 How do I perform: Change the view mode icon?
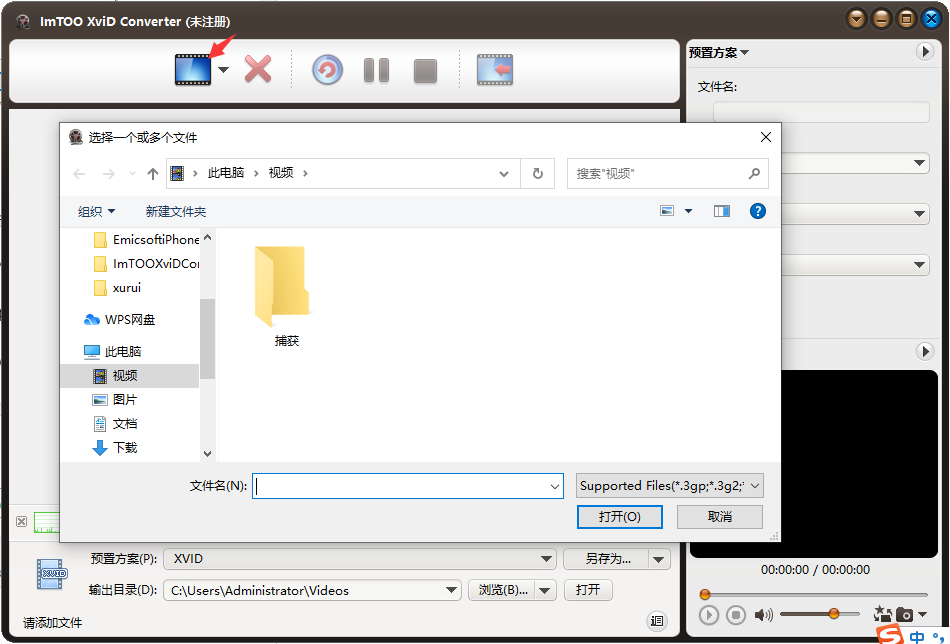click(x=667, y=211)
